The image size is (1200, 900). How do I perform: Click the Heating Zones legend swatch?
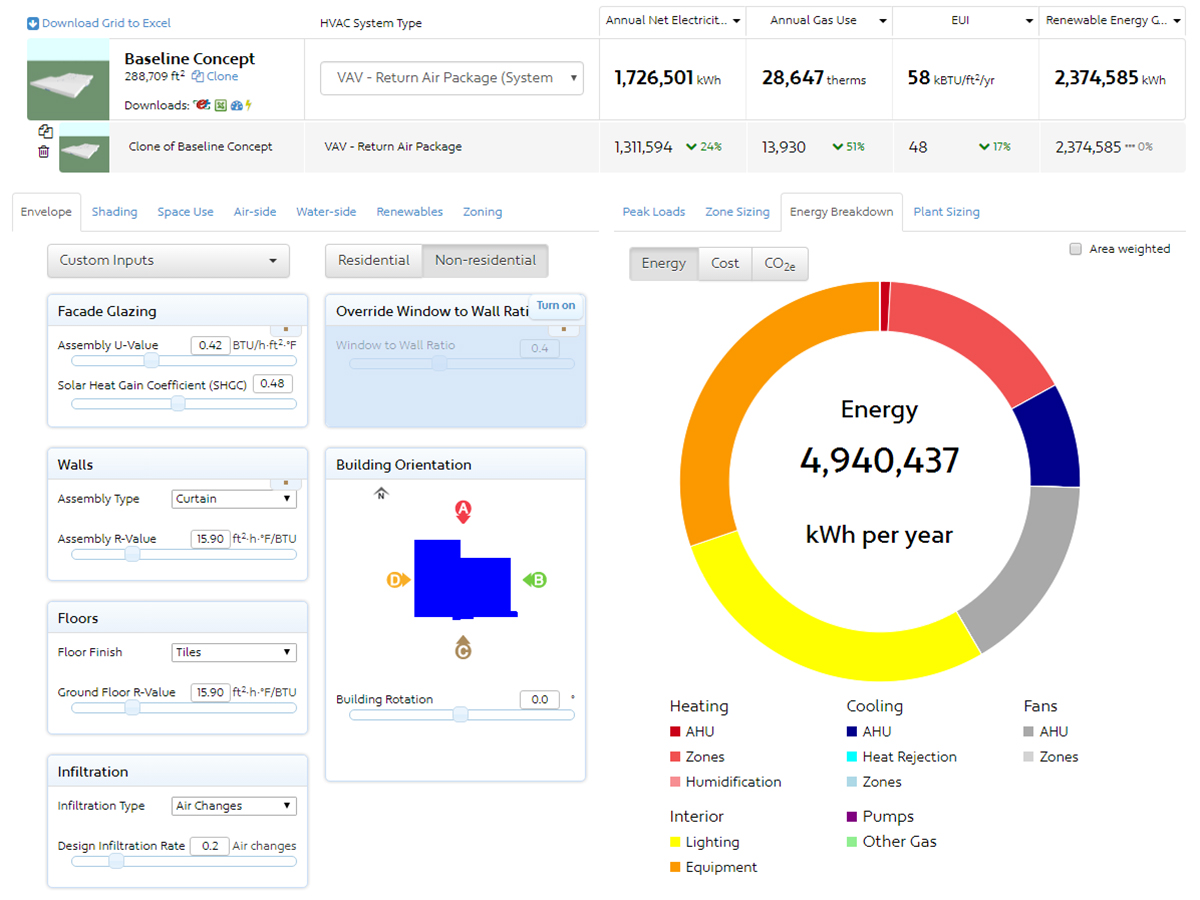[675, 757]
